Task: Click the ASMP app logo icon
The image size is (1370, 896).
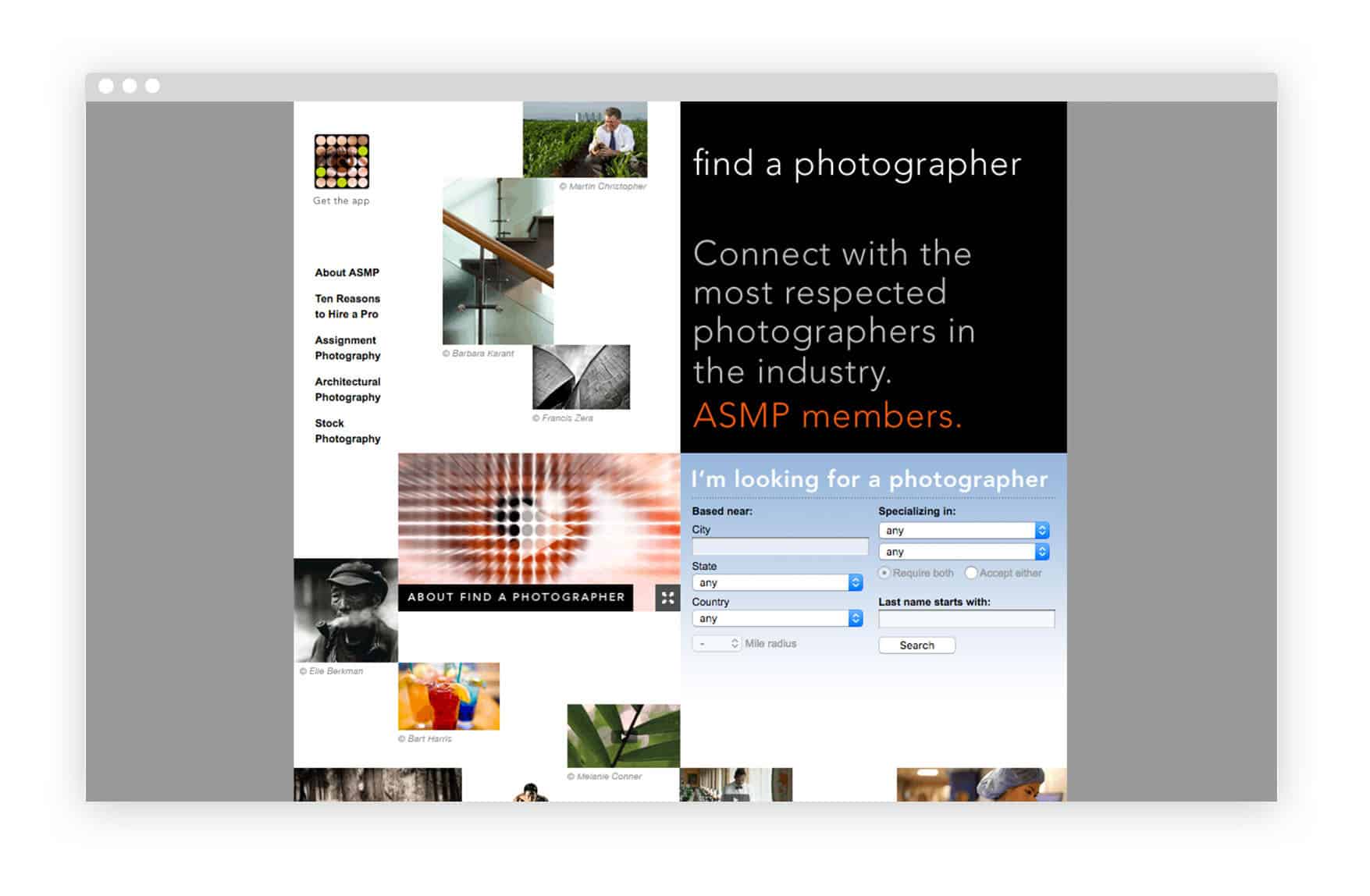Action: [x=341, y=162]
